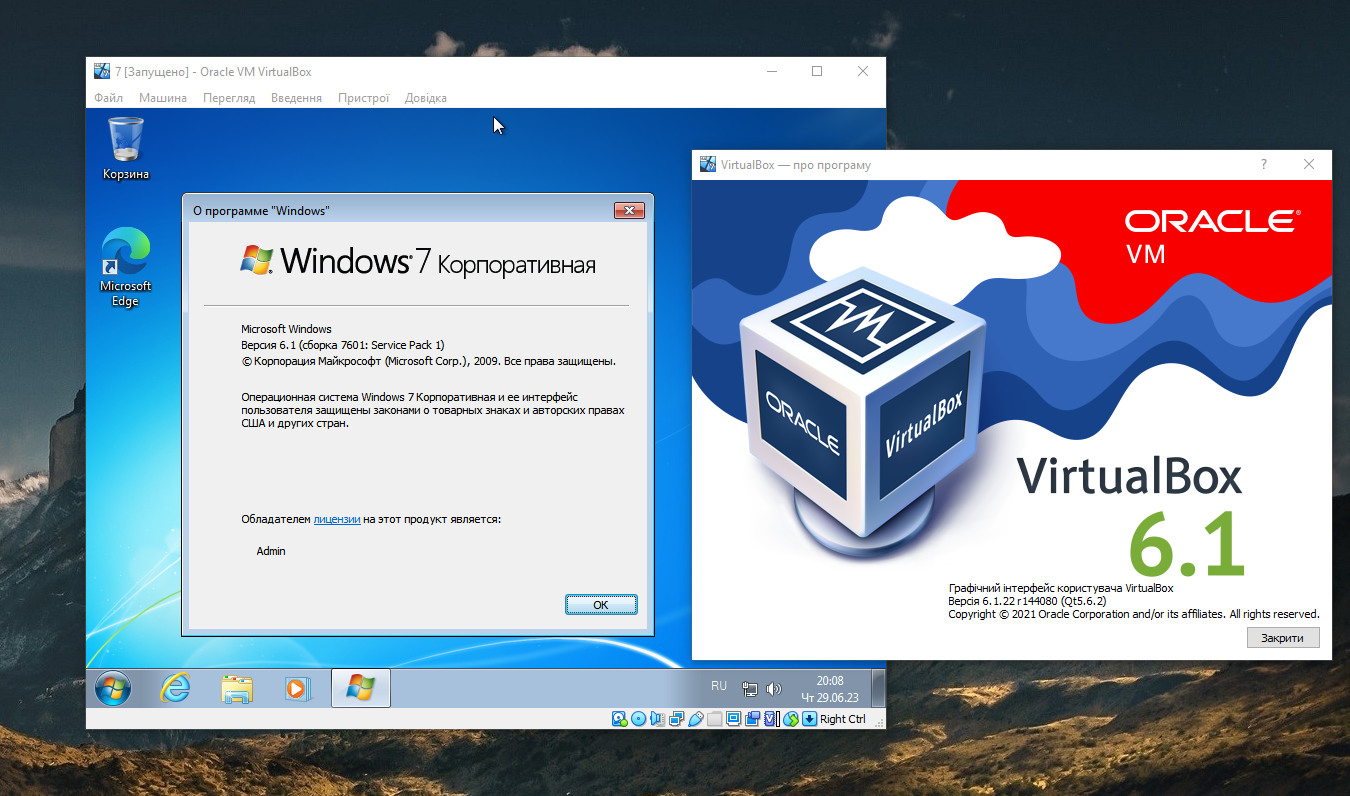
Task: Open the Машина menu
Action: 162,98
